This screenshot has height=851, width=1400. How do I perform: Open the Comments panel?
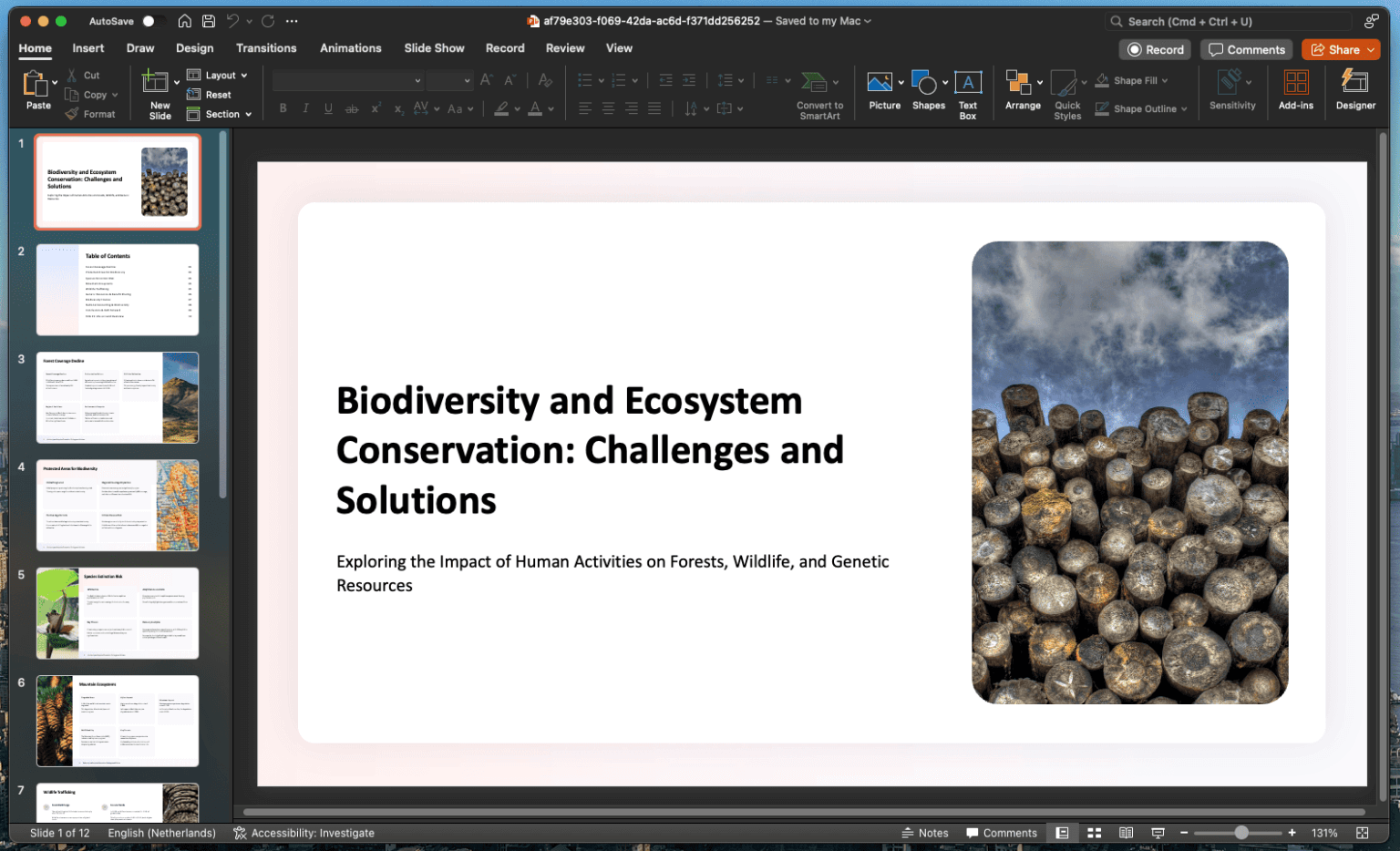point(1247,49)
